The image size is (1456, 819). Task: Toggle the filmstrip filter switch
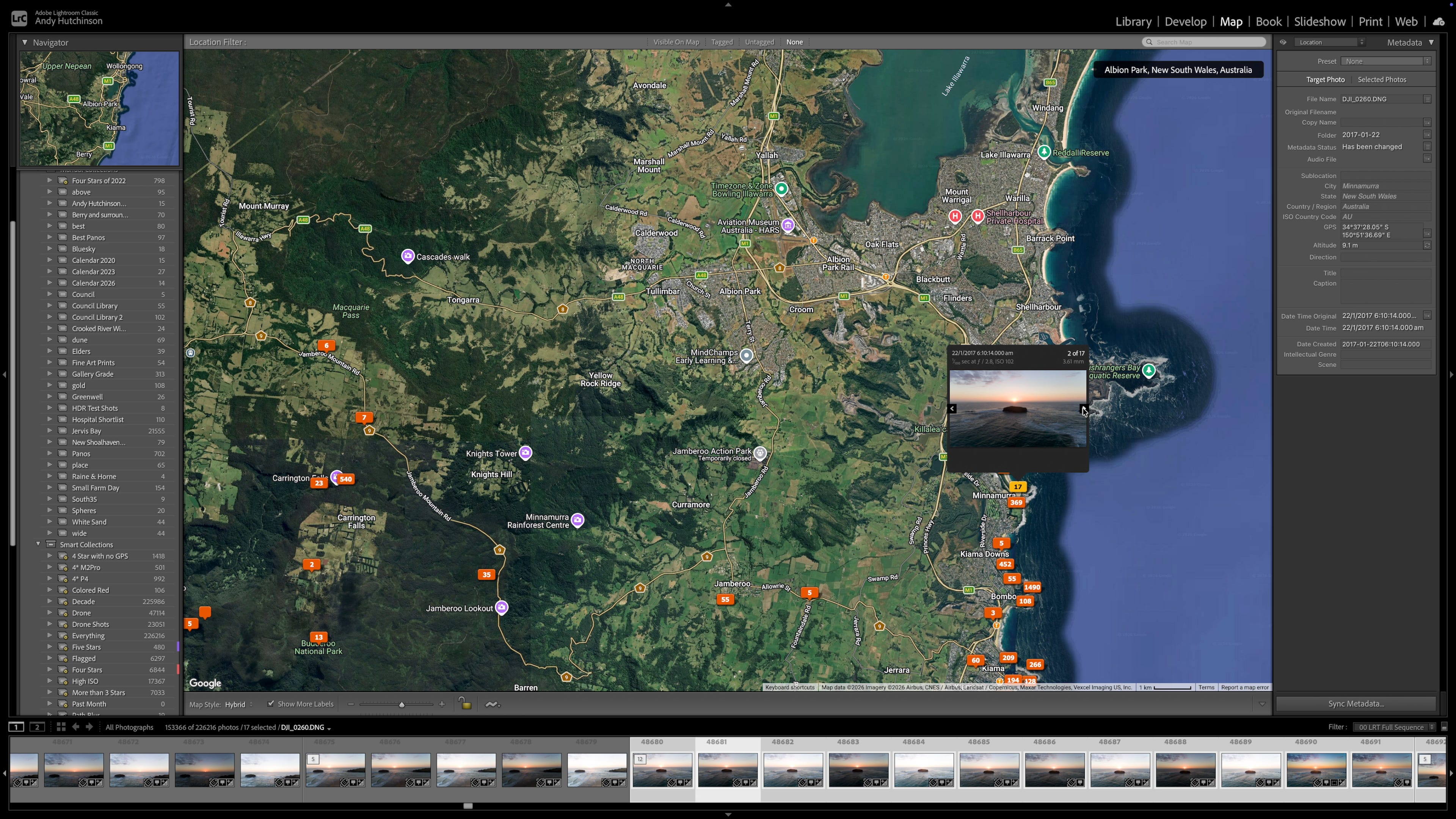pos(1444,727)
